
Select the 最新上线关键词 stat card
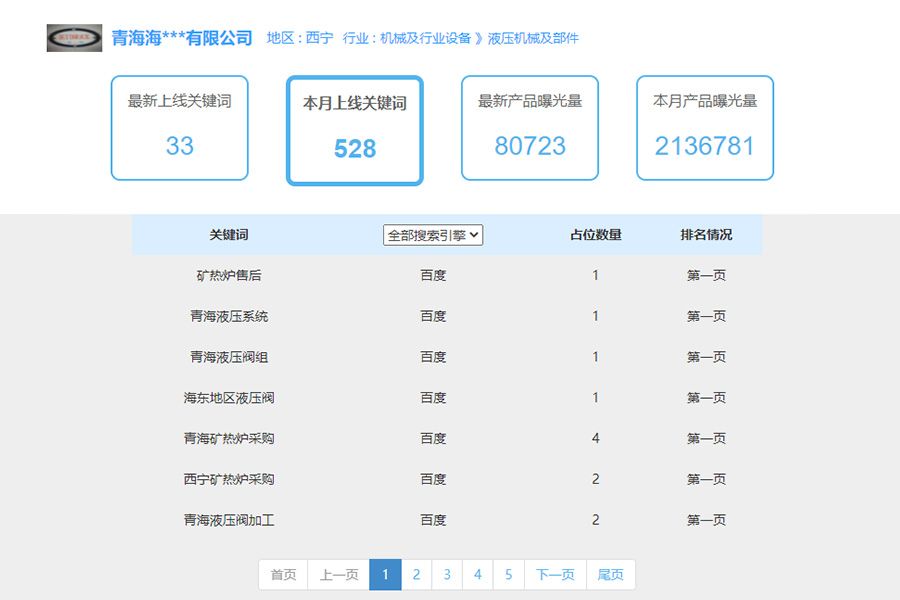[179, 128]
